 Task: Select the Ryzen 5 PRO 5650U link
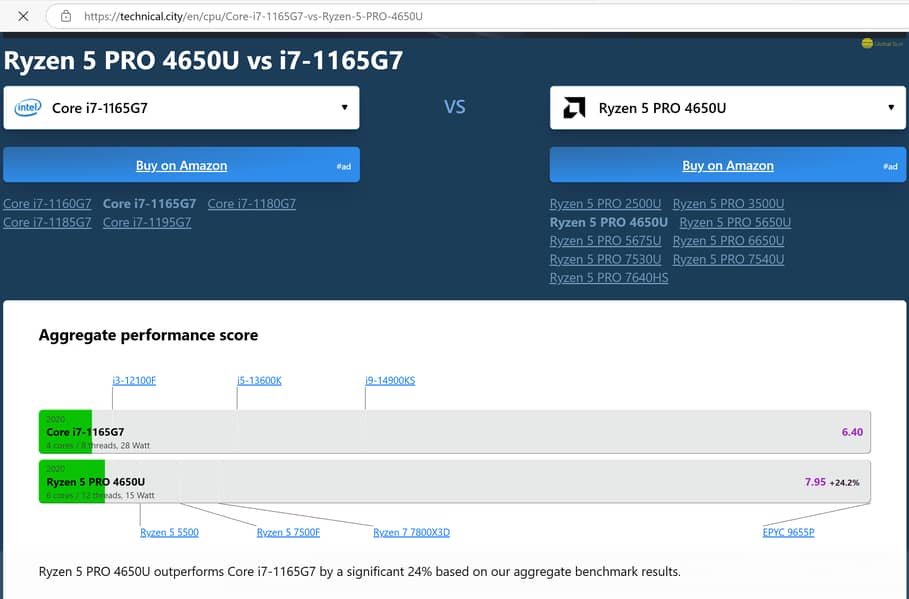(735, 223)
